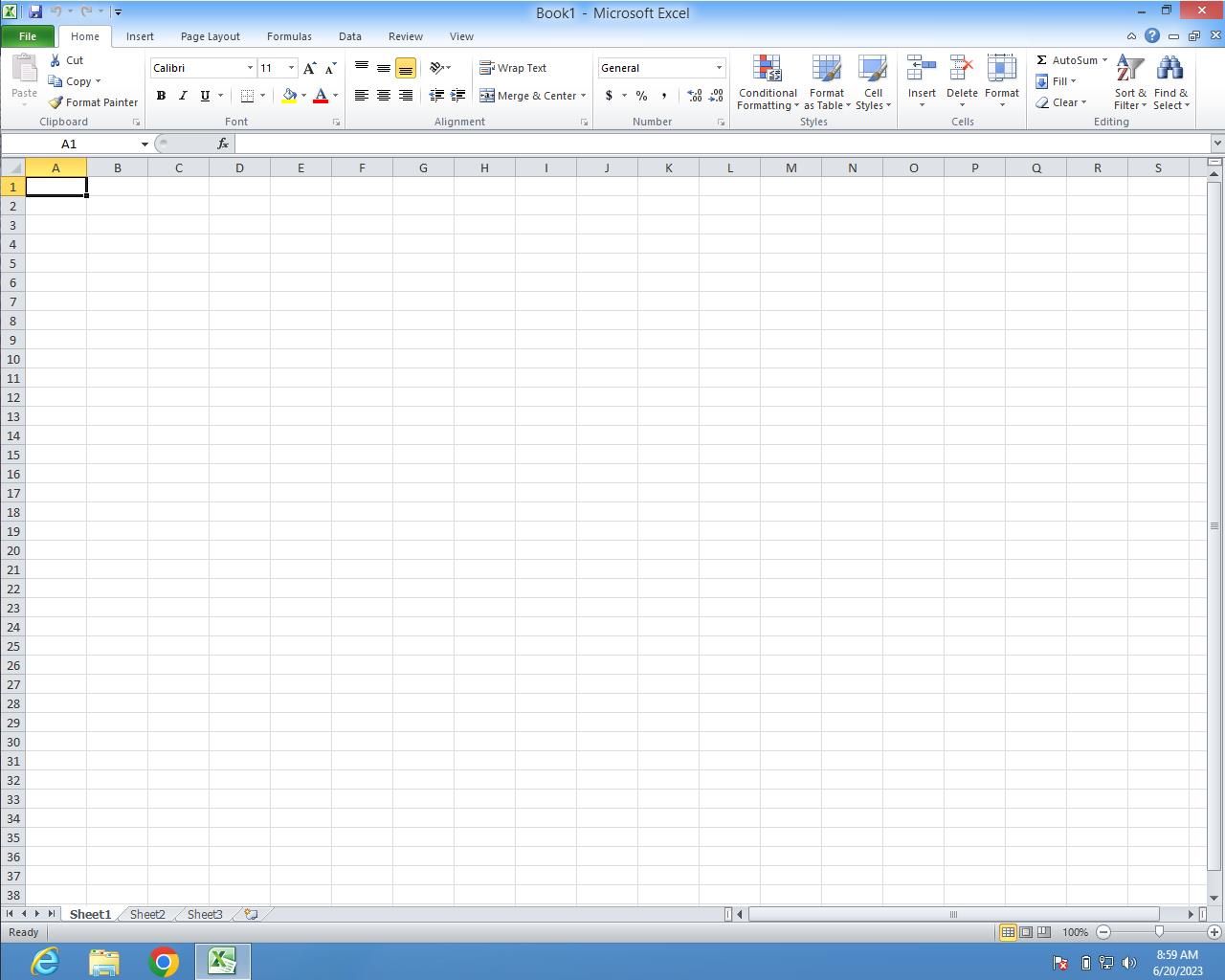Expand the Number Format General dropdown
Viewport: 1225px width, 980px height.
tap(719, 68)
